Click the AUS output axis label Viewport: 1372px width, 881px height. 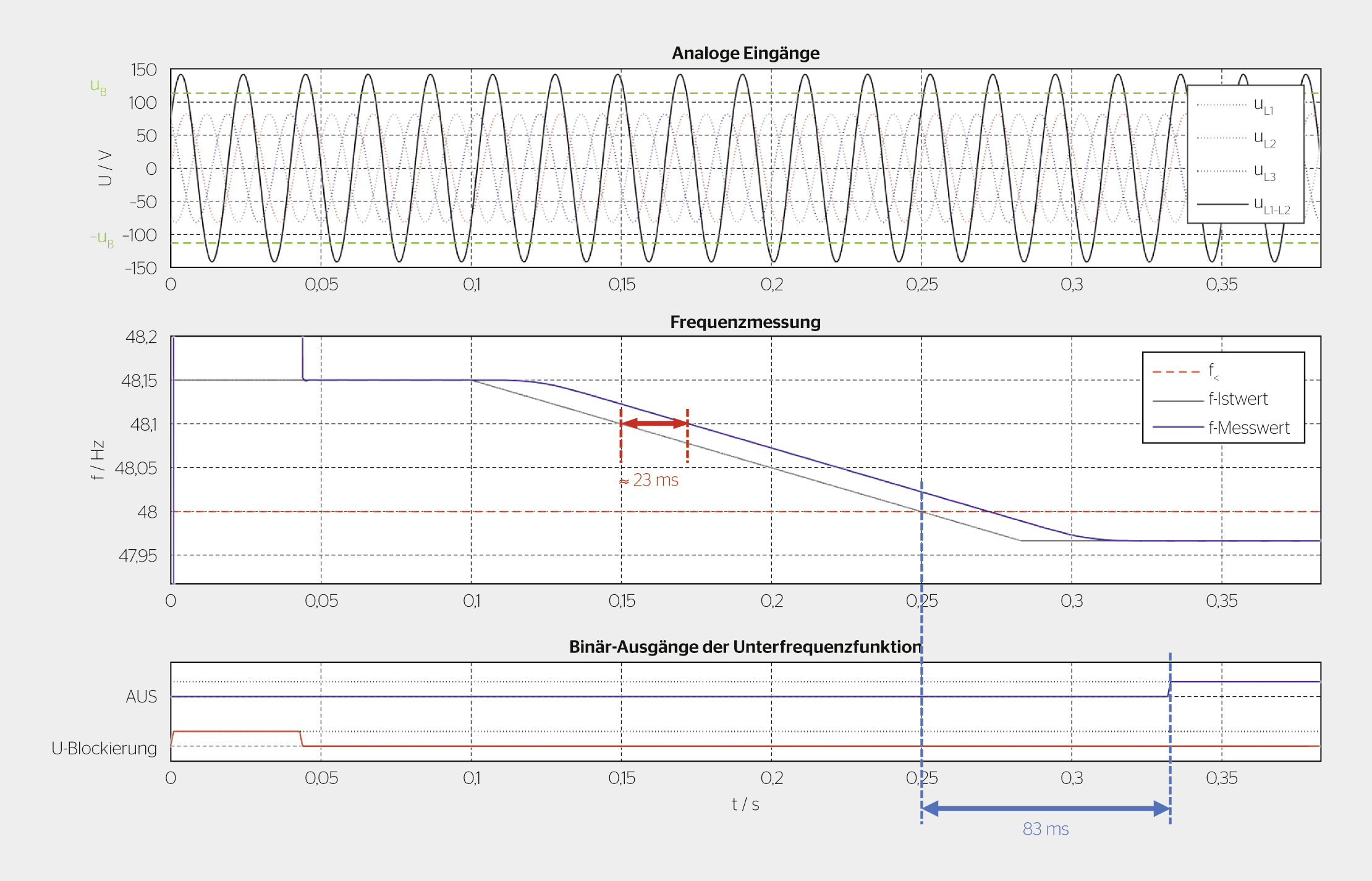tap(142, 697)
